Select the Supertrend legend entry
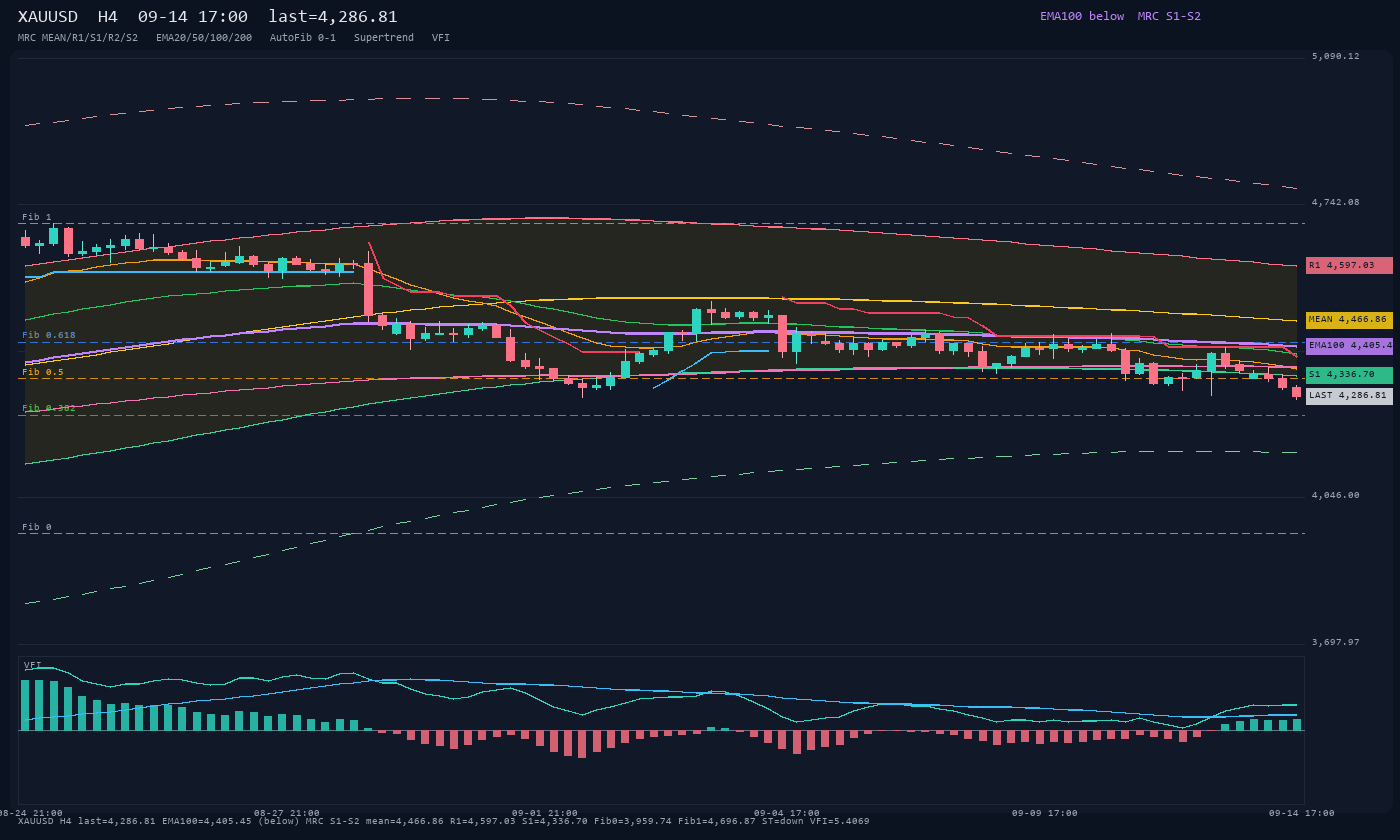 point(384,38)
